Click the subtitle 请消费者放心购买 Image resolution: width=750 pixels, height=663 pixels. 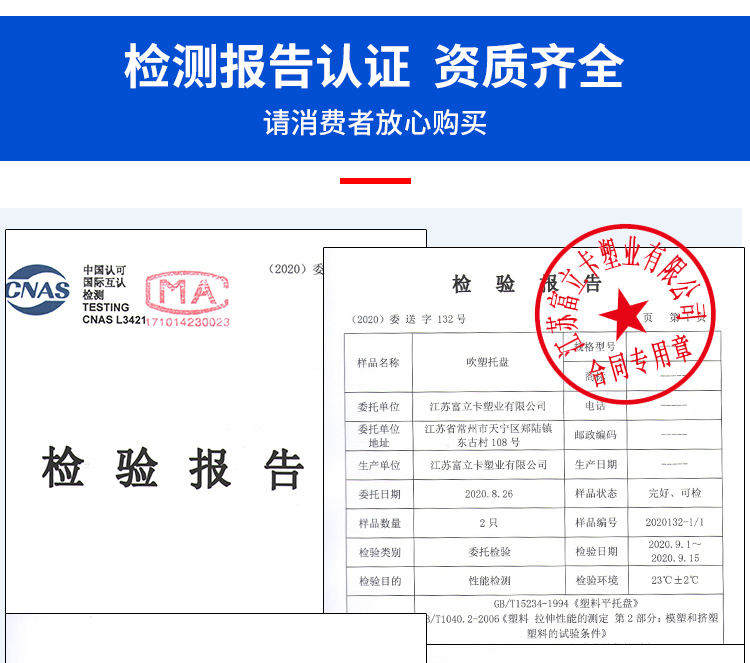pyautogui.click(x=375, y=122)
